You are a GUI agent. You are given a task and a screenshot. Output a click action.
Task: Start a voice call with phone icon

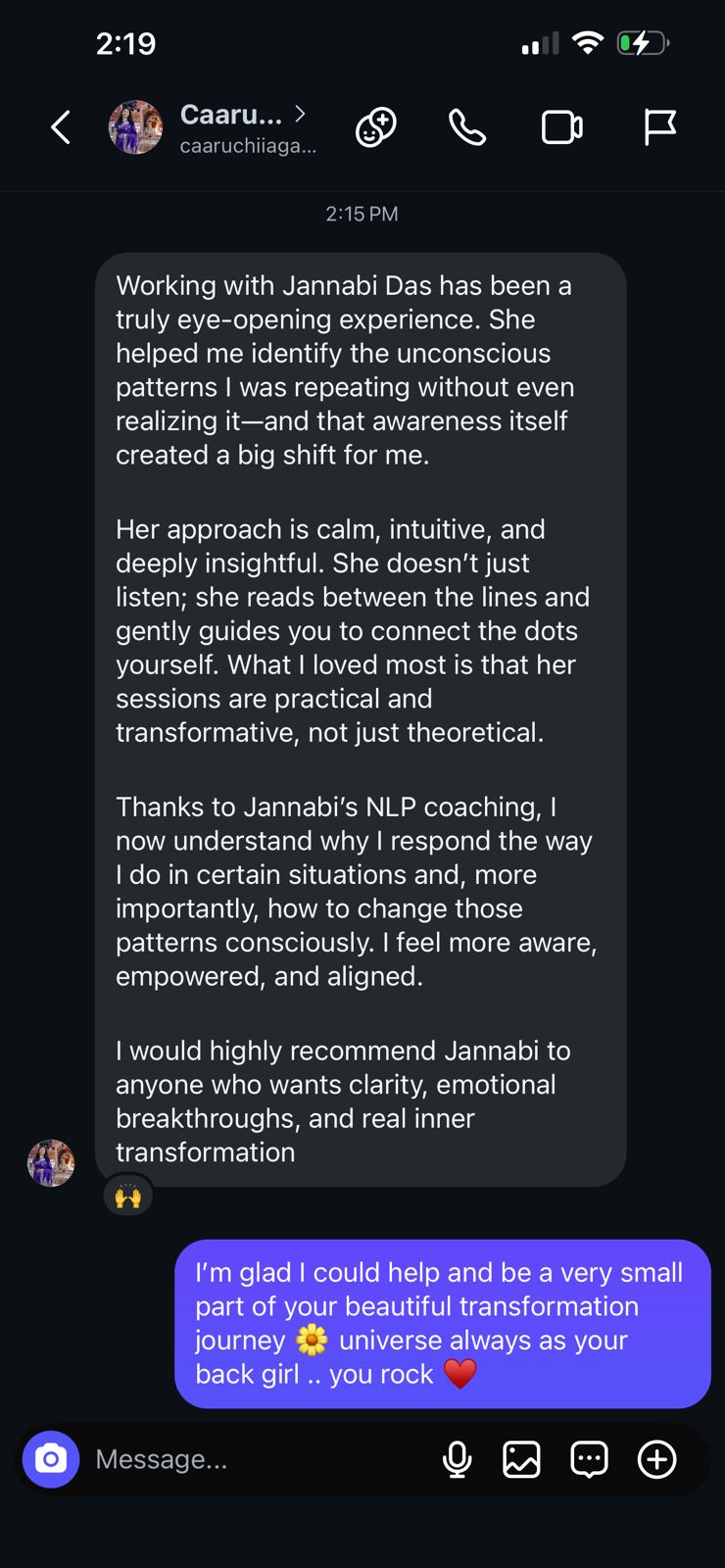tap(467, 127)
